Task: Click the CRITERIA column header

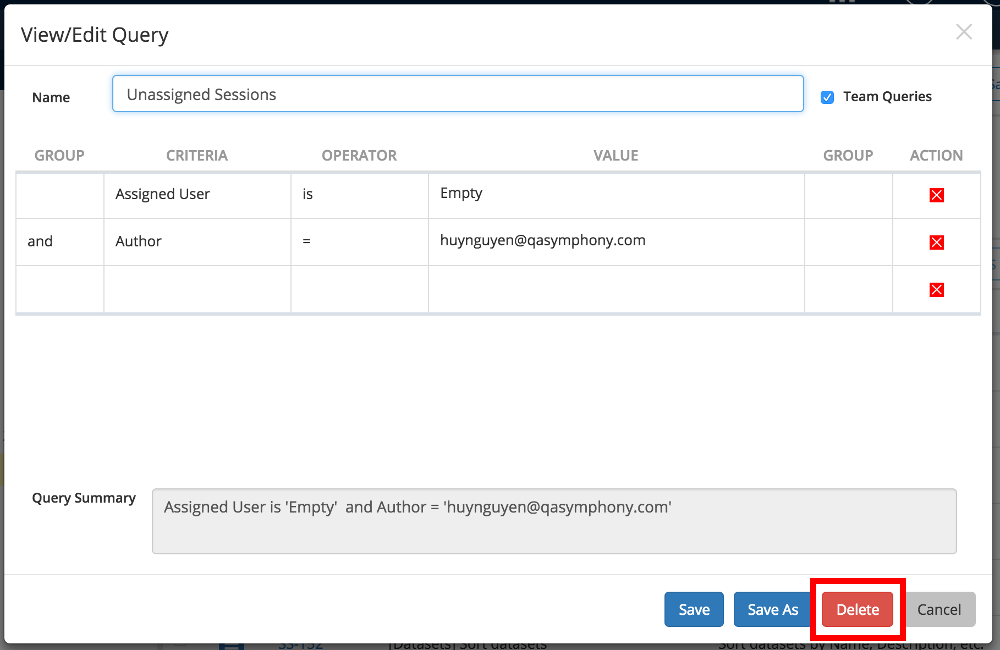Action: pos(196,156)
